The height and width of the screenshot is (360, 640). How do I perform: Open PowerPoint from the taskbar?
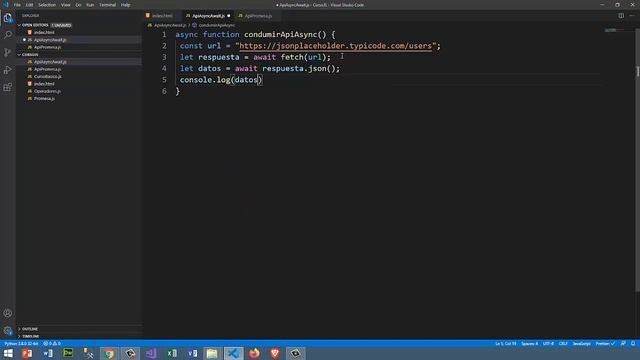click(27, 353)
